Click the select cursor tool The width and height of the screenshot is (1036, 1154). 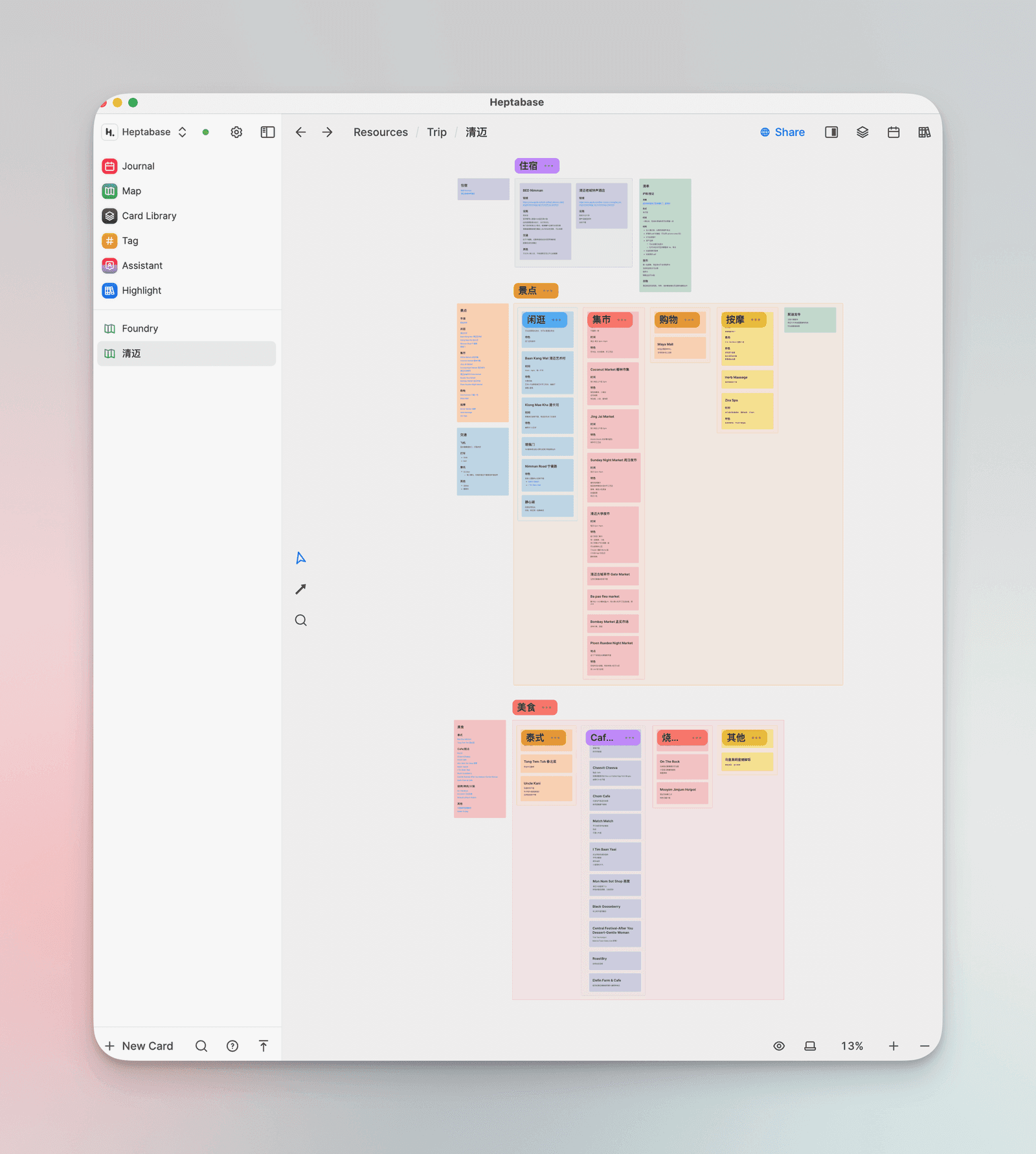click(300, 558)
